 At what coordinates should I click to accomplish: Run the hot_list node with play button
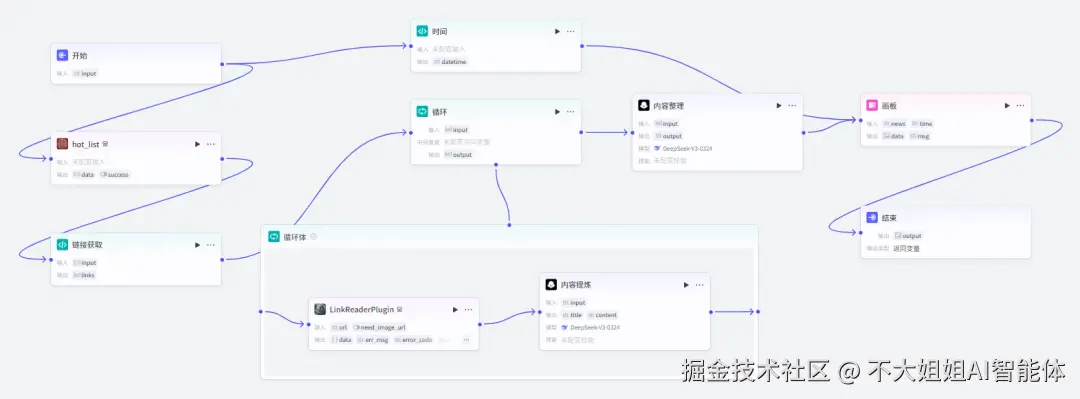pos(197,144)
